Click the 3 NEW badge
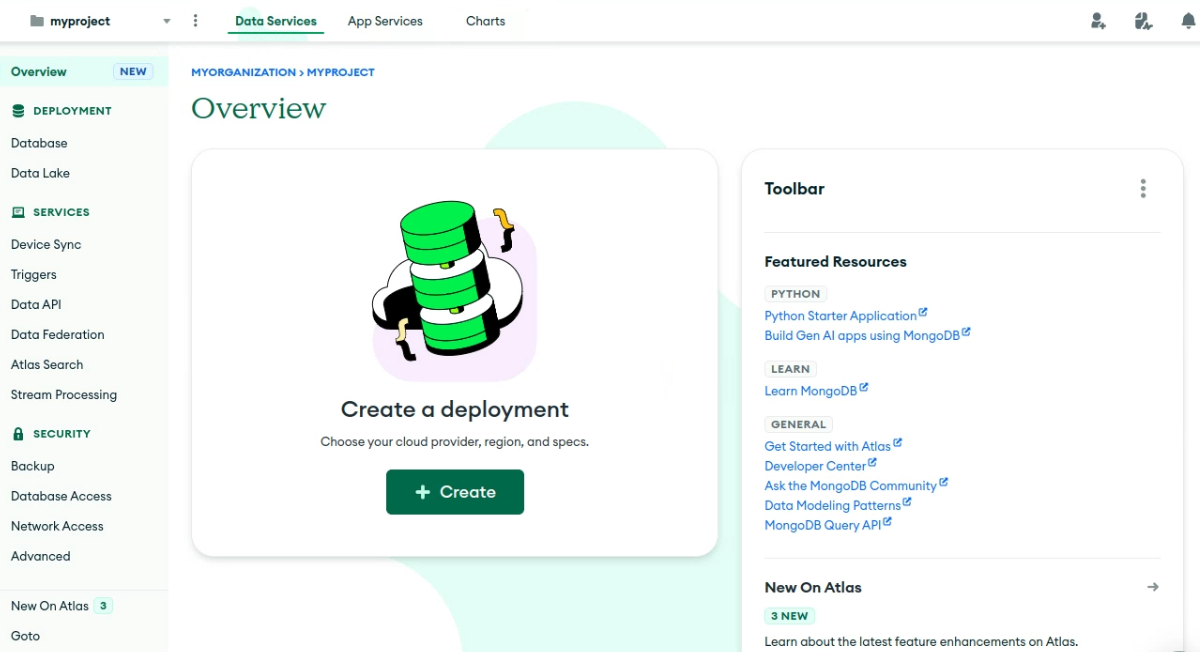 pos(788,616)
